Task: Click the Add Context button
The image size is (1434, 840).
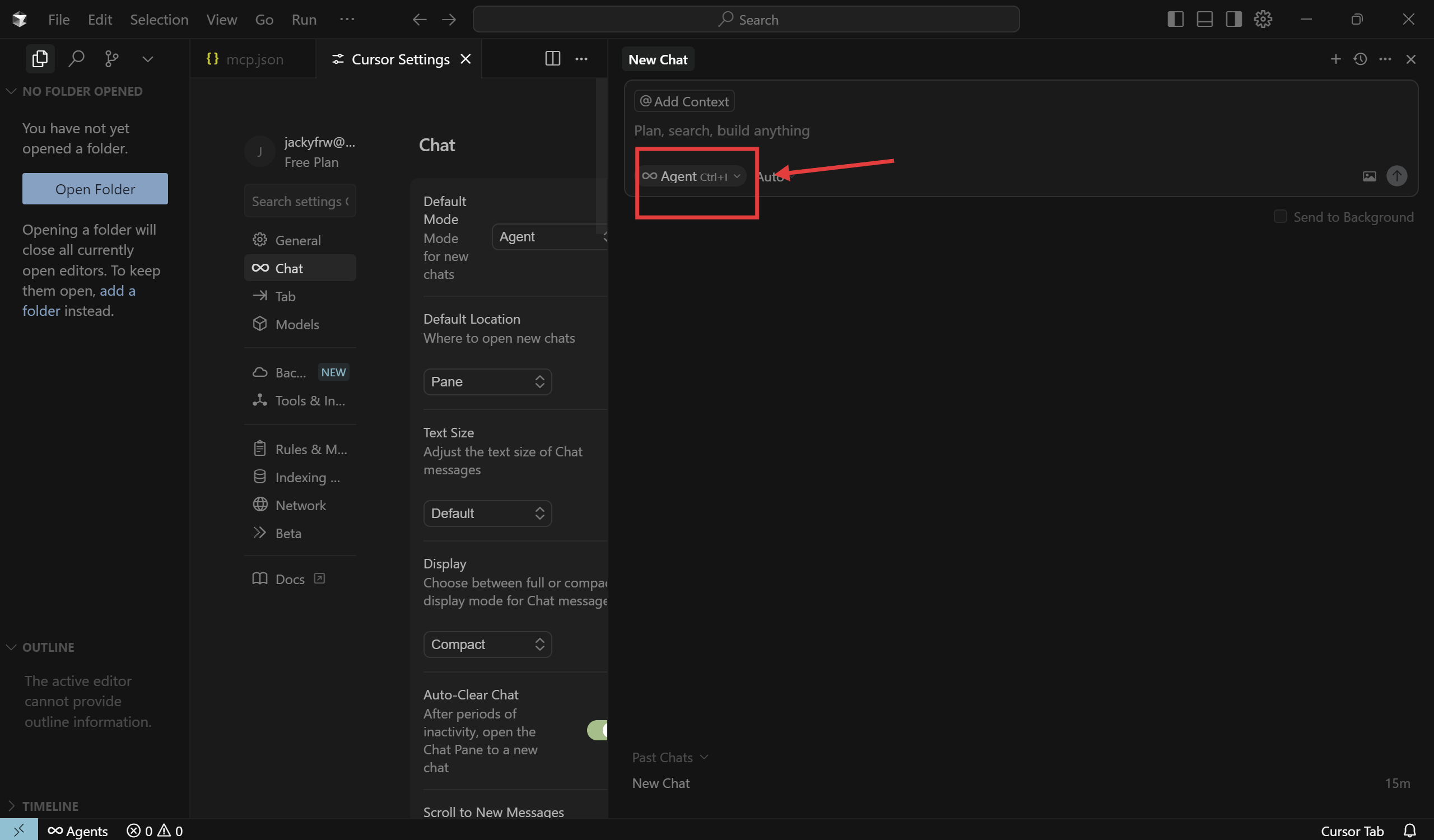Action: [684, 101]
